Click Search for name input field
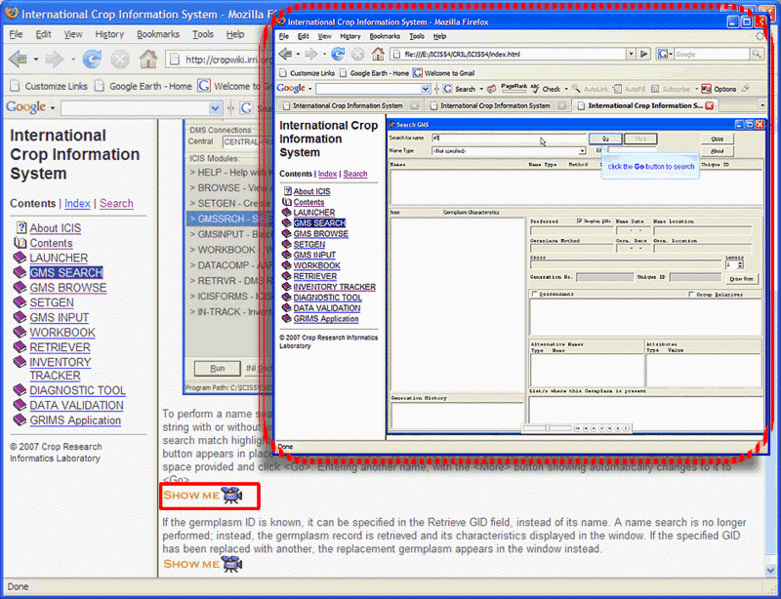Screen dimensions: 781x599 tap(509, 138)
